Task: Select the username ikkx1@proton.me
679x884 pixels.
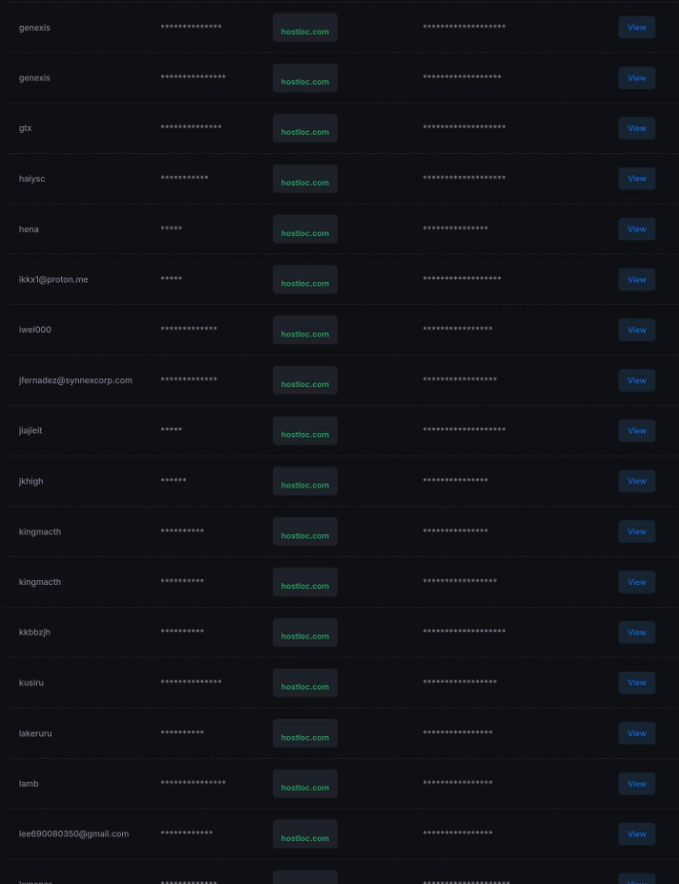Action: pyautogui.click(x=54, y=280)
